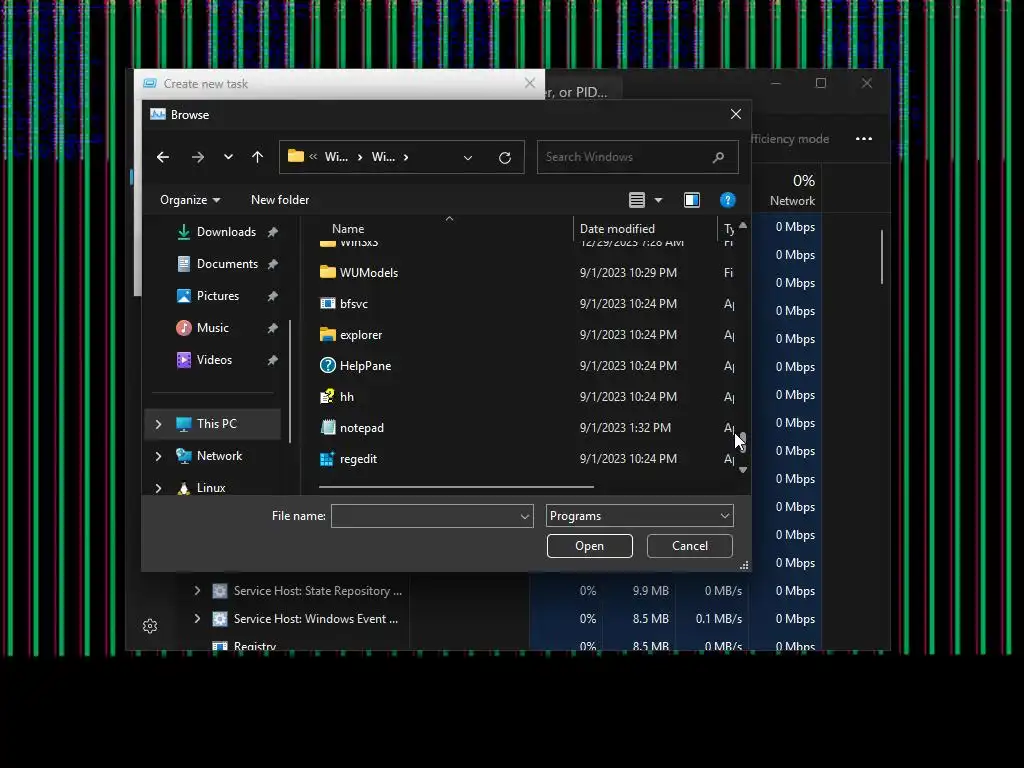
Task: Click the Cancel button
Action: [690, 546]
